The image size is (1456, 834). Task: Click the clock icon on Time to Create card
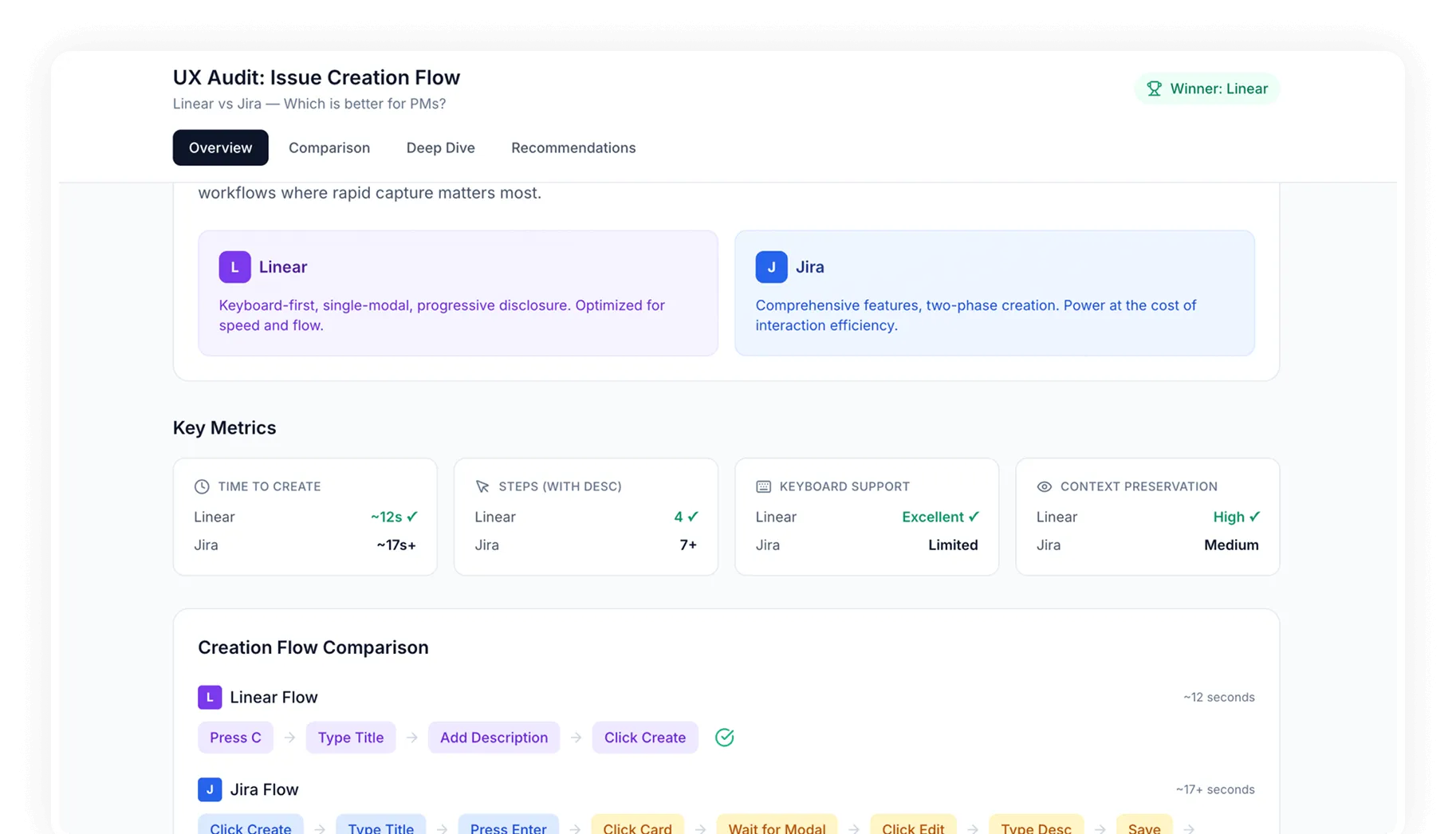[201, 486]
